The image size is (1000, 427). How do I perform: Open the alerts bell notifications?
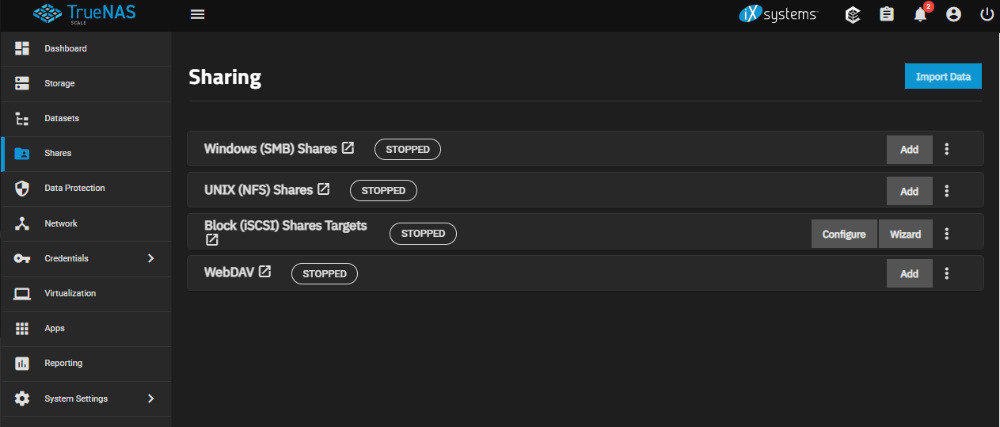(920, 14)
